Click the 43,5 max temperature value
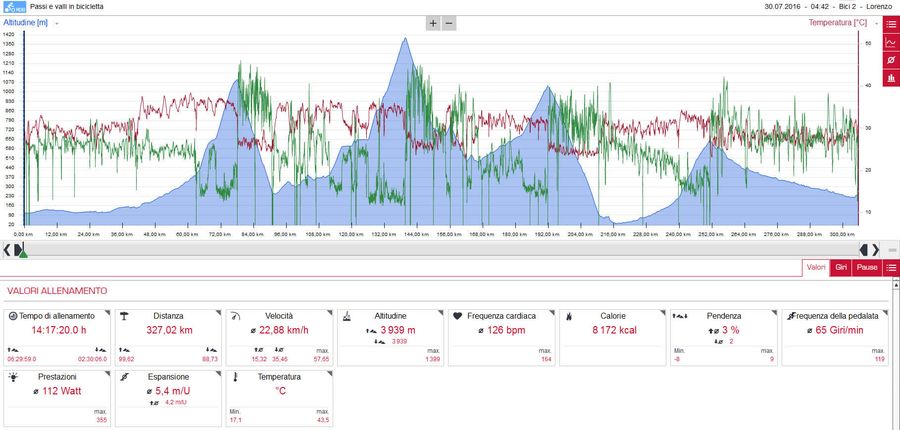Image resolution: width=900 pixels, height=430 pixels. click(x=323, y=420)
